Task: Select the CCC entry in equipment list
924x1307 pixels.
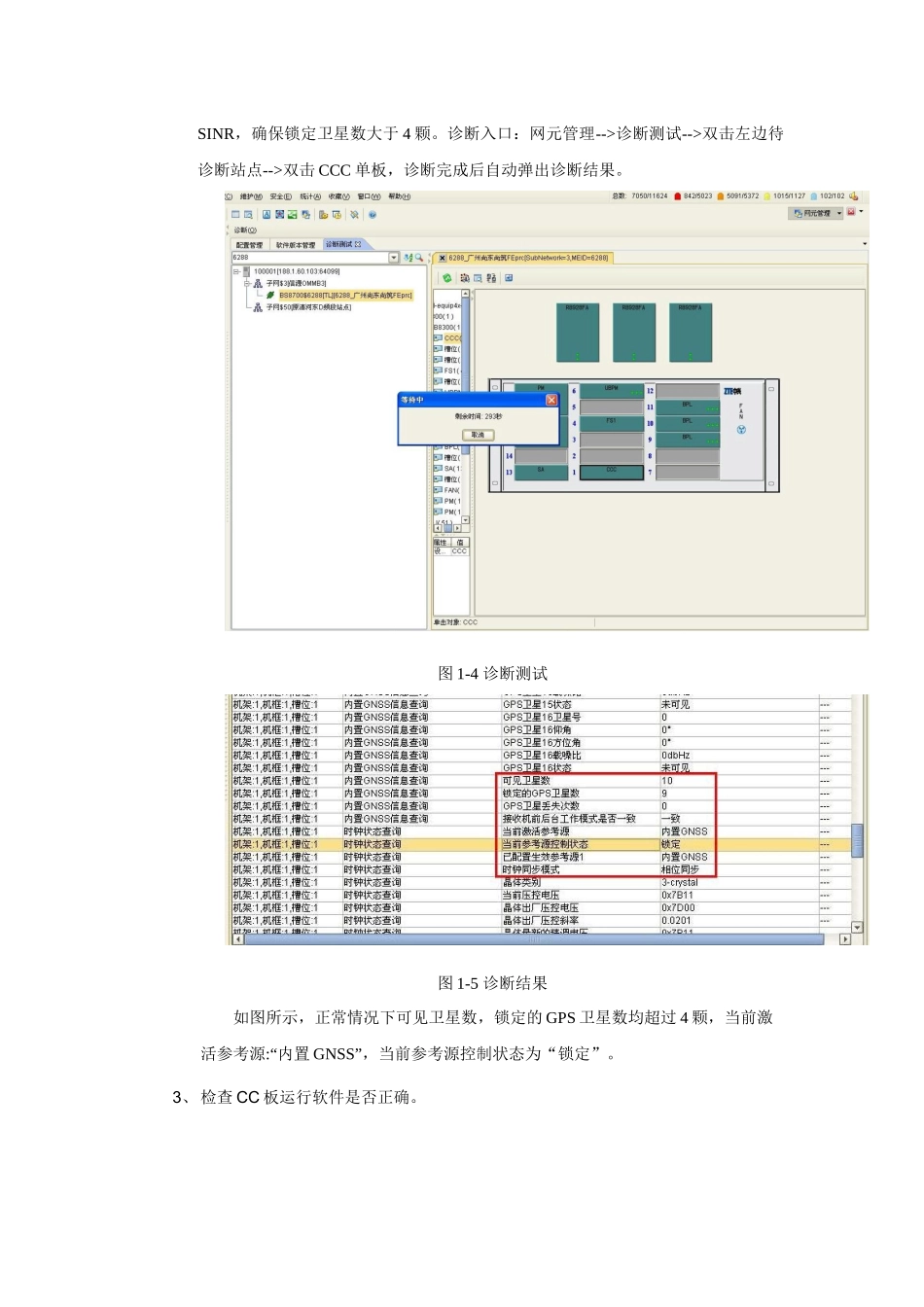Action: [452, 338]
